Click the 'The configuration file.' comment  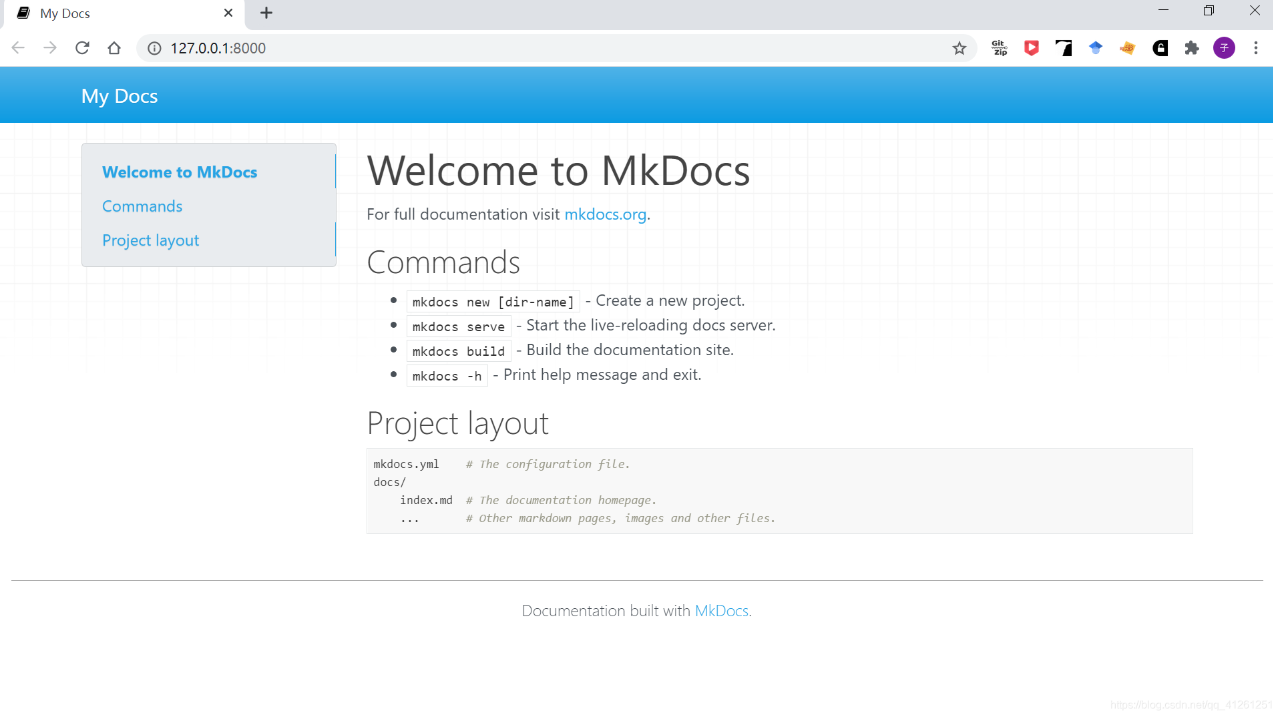(x=548, y=464)
